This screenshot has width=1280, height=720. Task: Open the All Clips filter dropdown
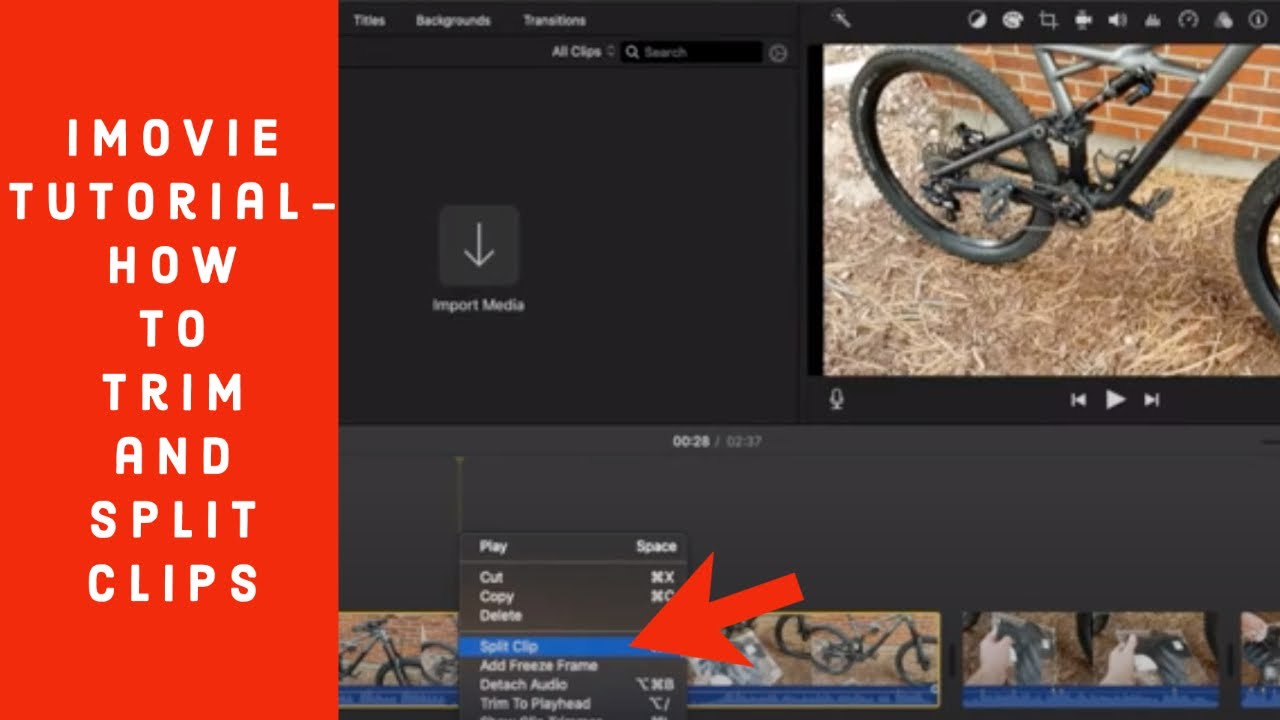578,52
